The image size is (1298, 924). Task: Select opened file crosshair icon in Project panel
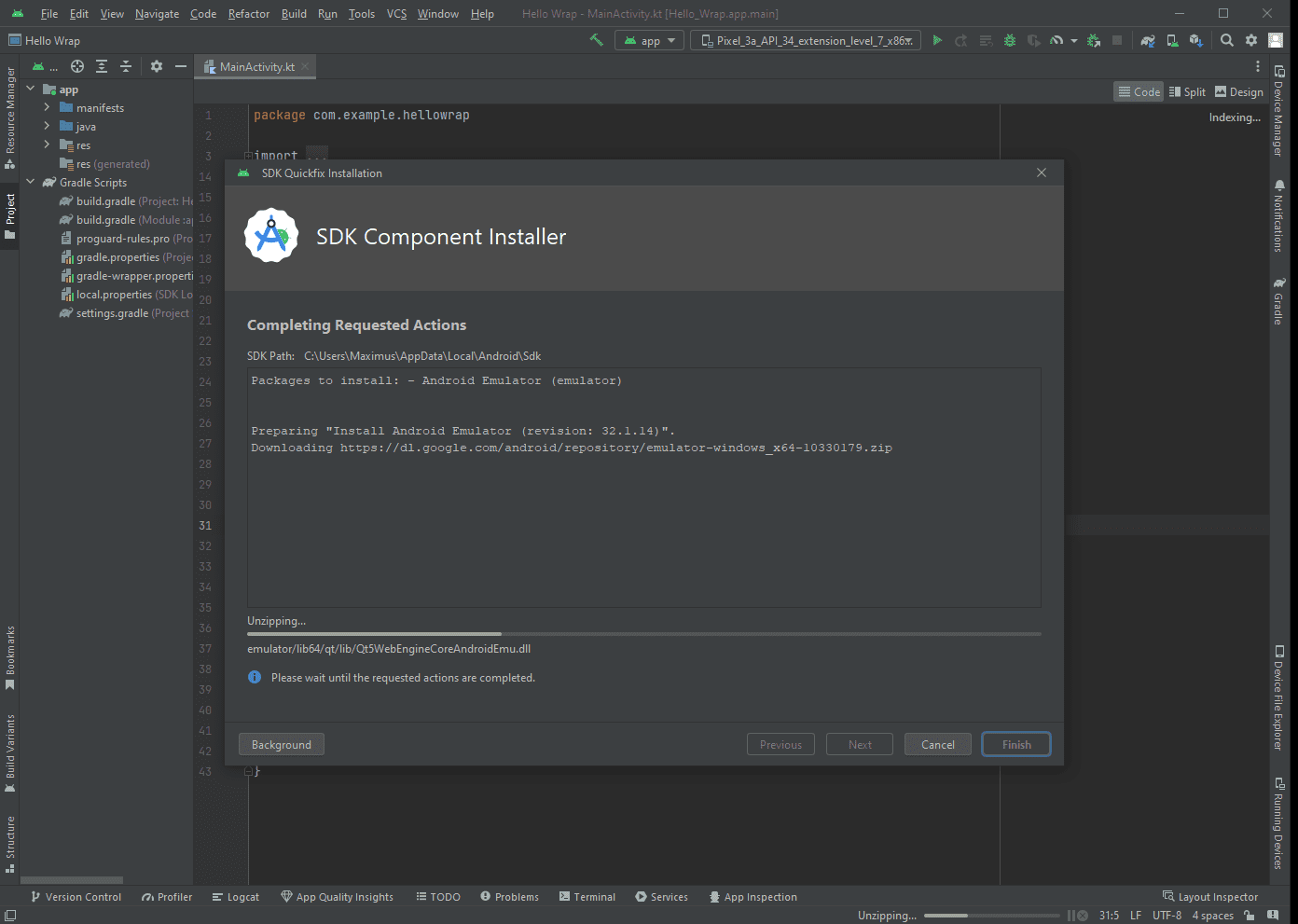[x=77, y=66]
